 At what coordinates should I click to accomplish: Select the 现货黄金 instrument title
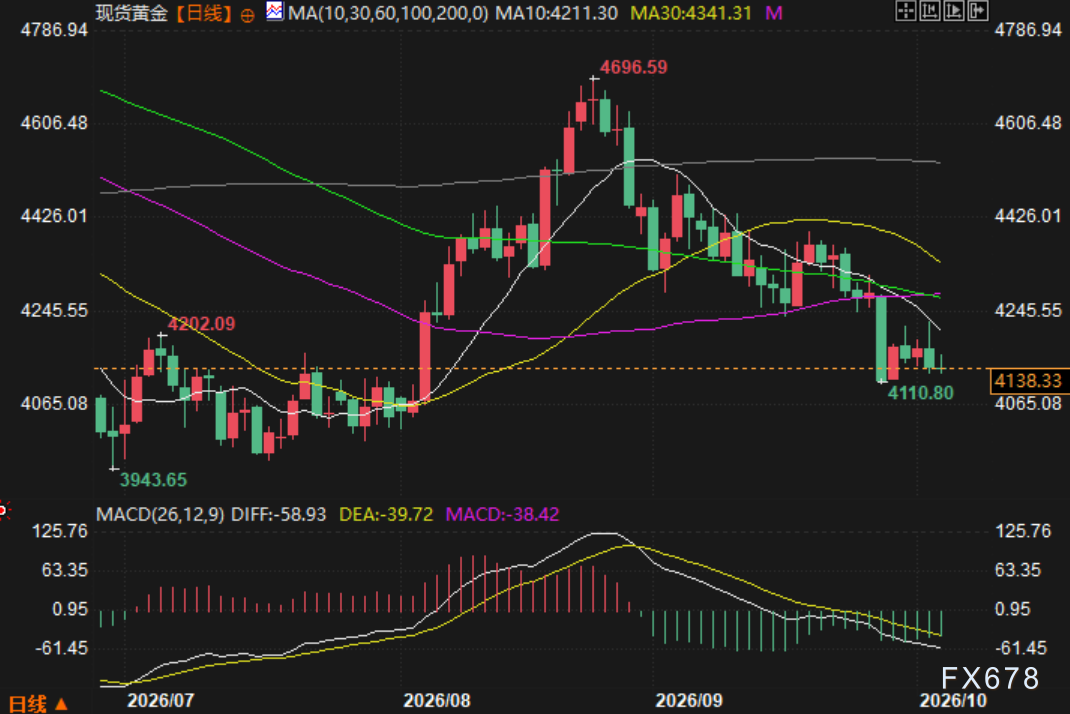click(132, 13)
